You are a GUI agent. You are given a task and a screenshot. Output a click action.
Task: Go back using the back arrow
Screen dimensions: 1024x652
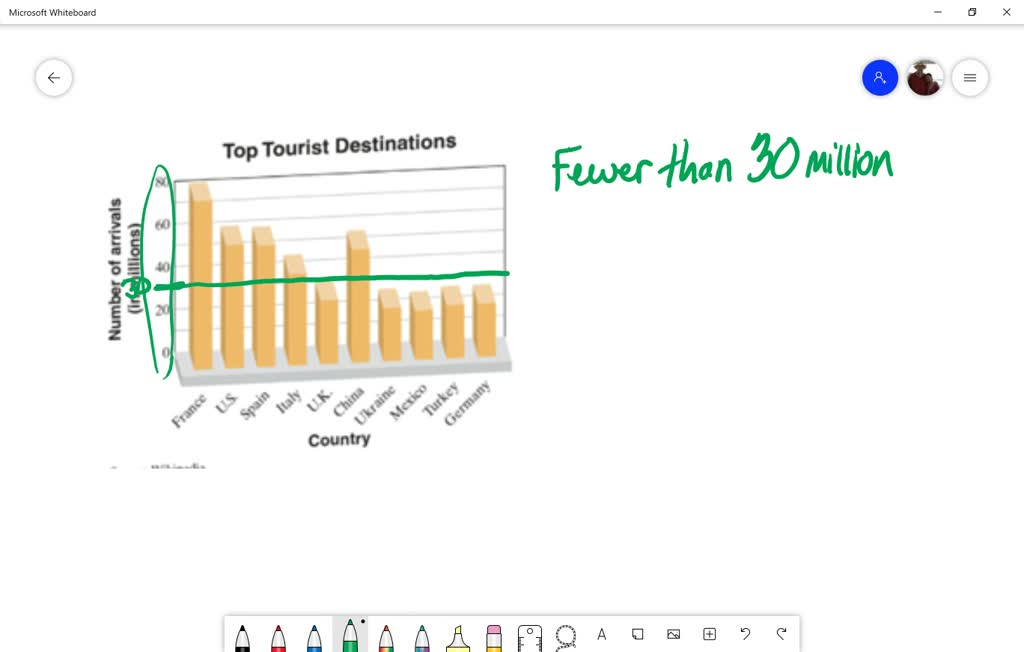(x=53, y=77)
